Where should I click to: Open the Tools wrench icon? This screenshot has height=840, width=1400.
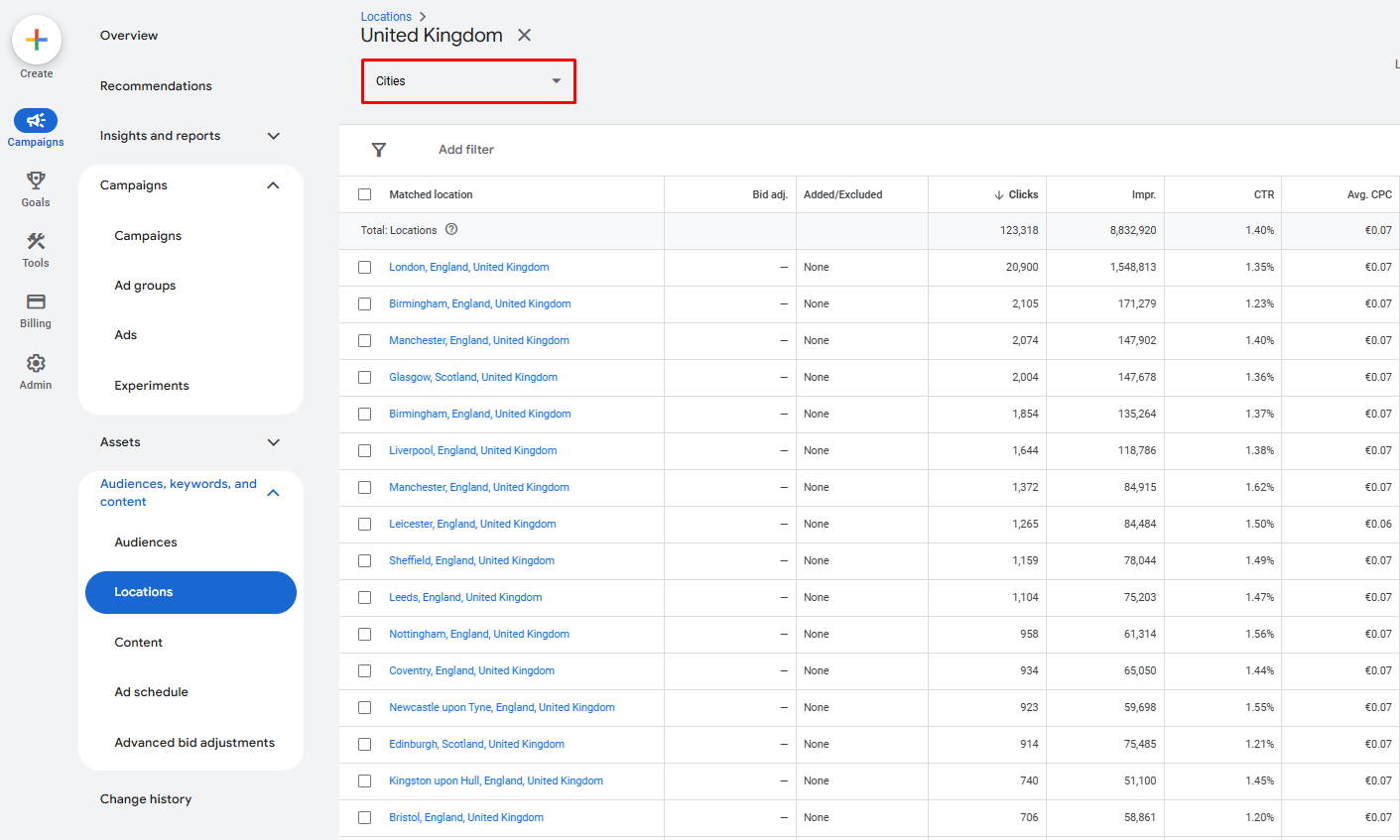pos(36,241)
